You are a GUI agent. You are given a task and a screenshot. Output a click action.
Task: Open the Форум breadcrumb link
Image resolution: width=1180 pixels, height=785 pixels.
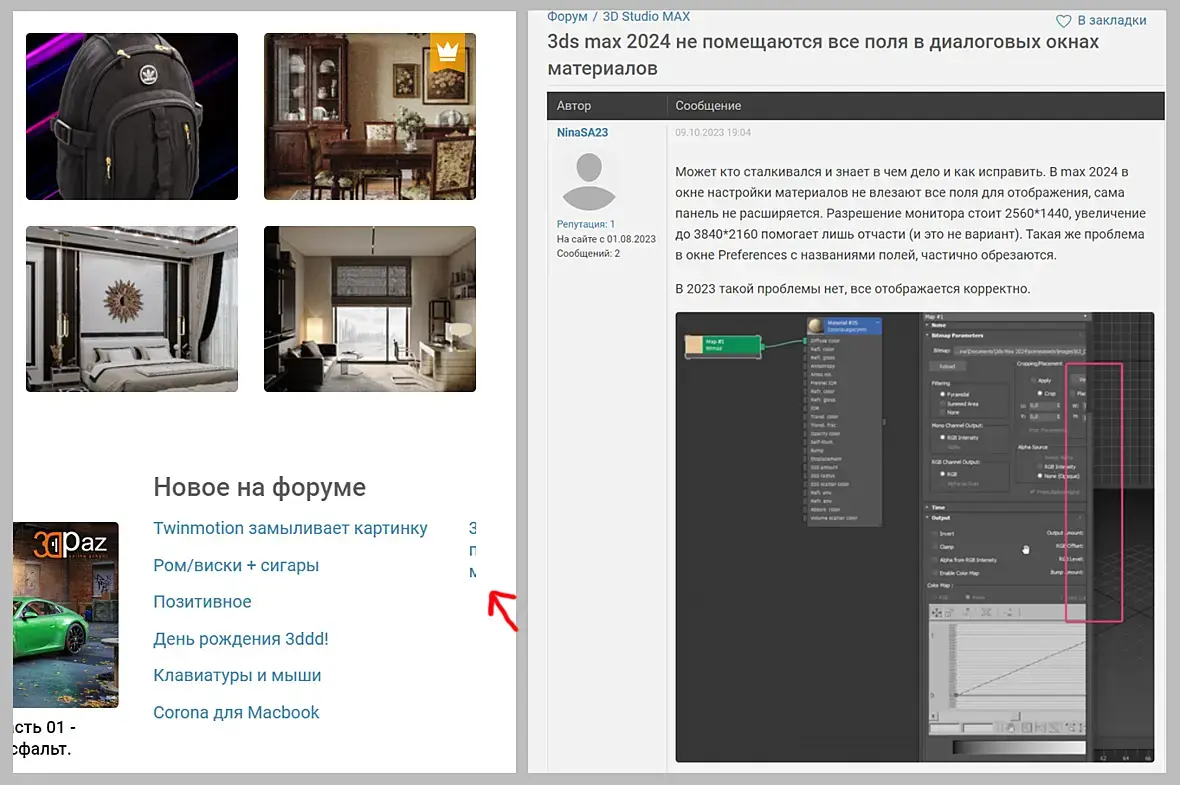(567, 17)
